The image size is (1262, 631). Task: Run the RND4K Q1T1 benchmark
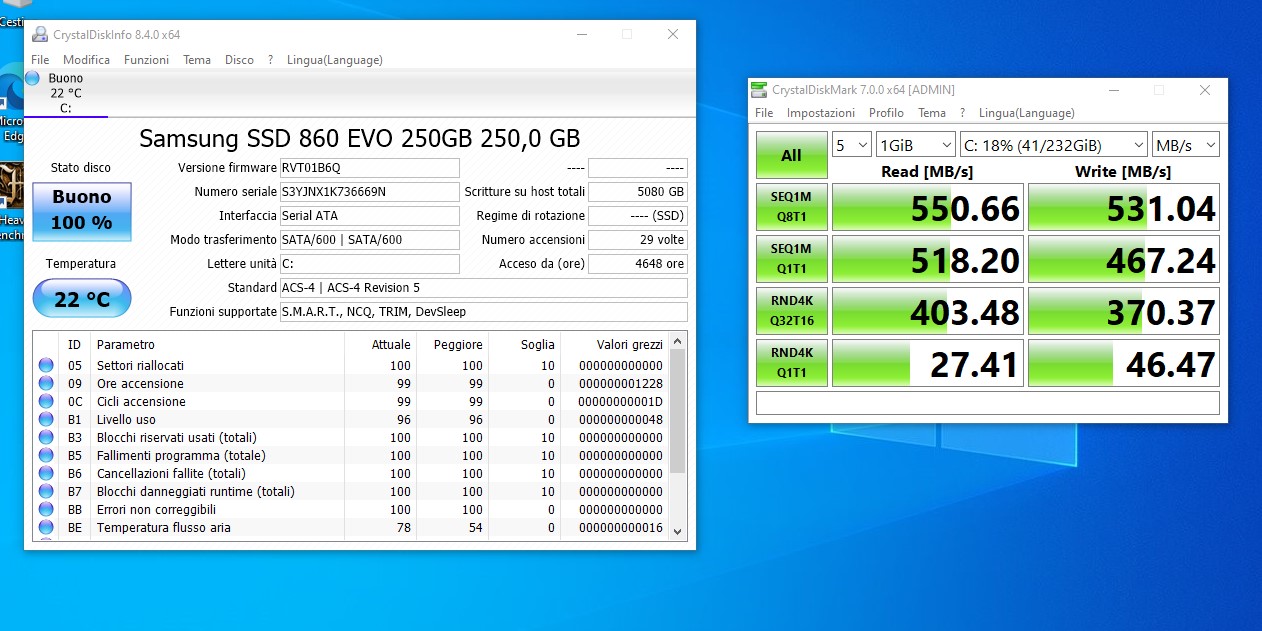pos(791,362)
